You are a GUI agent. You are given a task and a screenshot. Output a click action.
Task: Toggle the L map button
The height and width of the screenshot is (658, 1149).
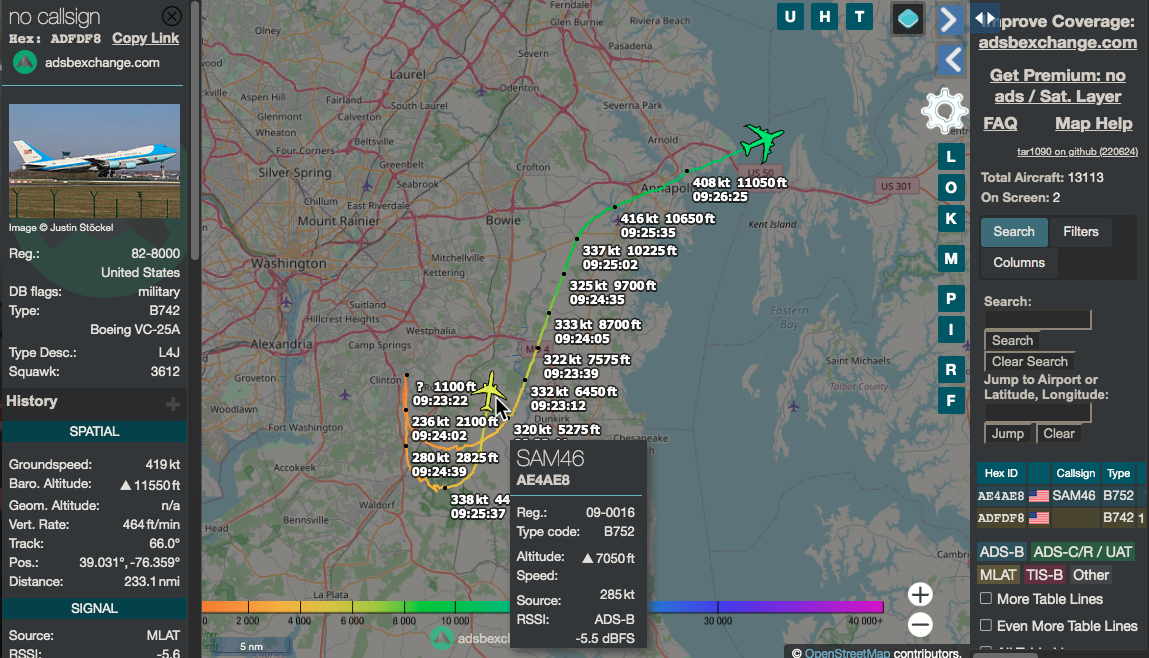tap(951, 156)
